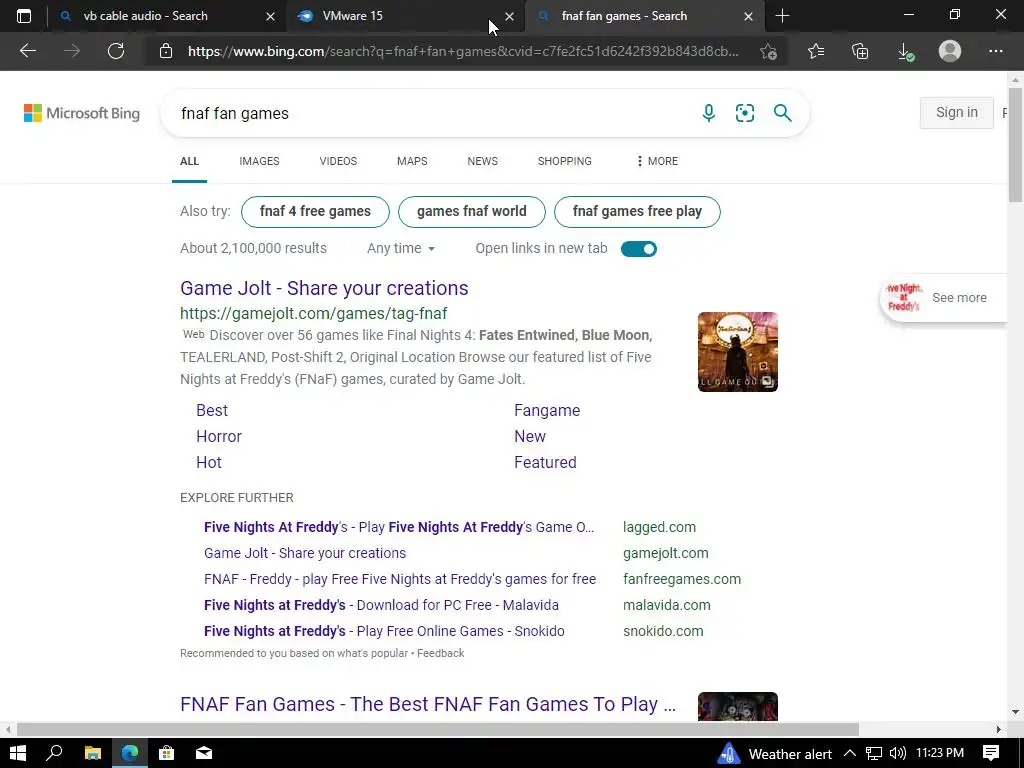Open Edge settings and more menu
1024x768 pixels.
[x=995, y=51]
